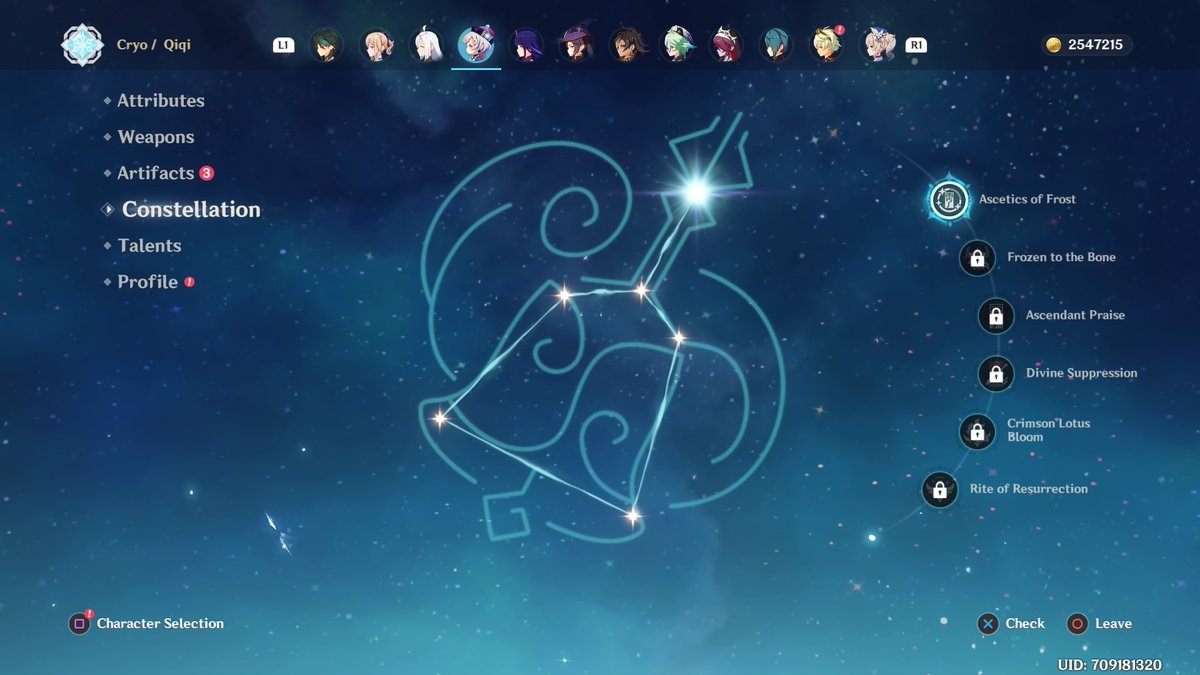The height and width of the screenshot is (675, 1200).
Task: Select the blonde portrait with red alert badge
Action: 827,45
